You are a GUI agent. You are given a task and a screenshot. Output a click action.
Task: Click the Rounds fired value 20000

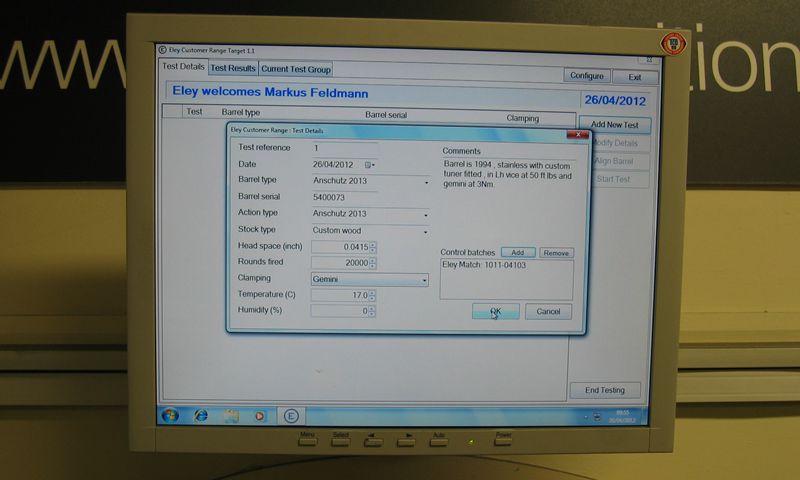point(357,263)
